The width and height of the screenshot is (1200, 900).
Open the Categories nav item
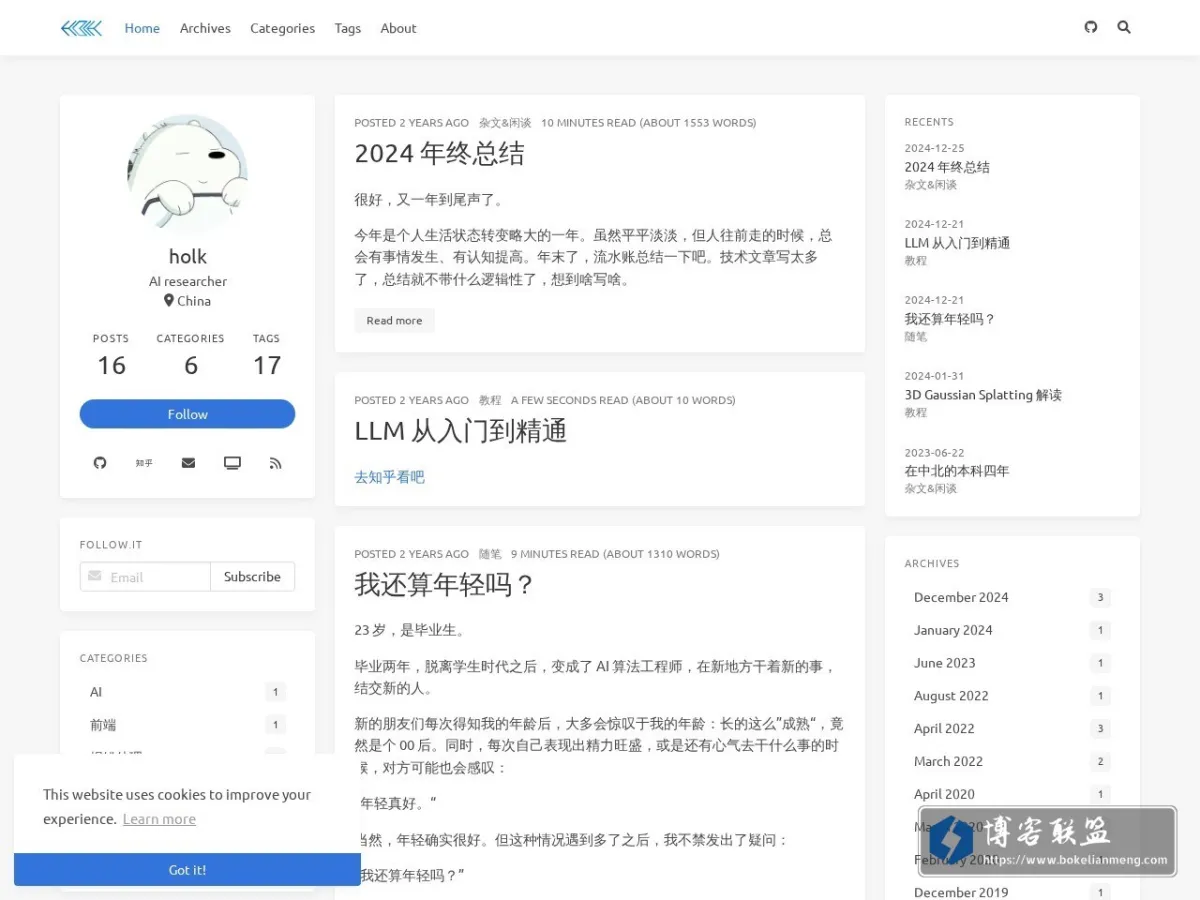(282, 28)
